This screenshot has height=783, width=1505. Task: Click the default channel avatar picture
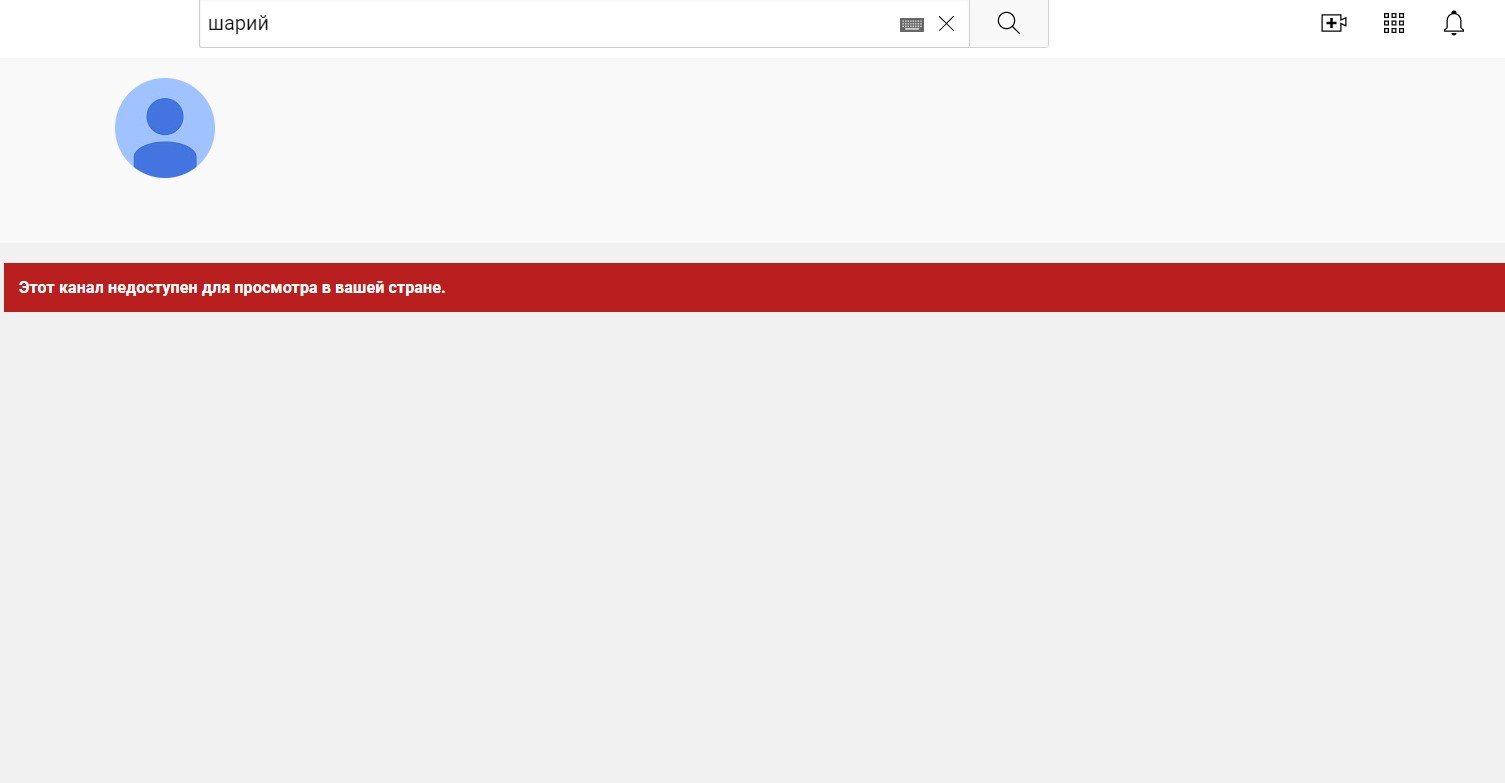pos(165,128)
